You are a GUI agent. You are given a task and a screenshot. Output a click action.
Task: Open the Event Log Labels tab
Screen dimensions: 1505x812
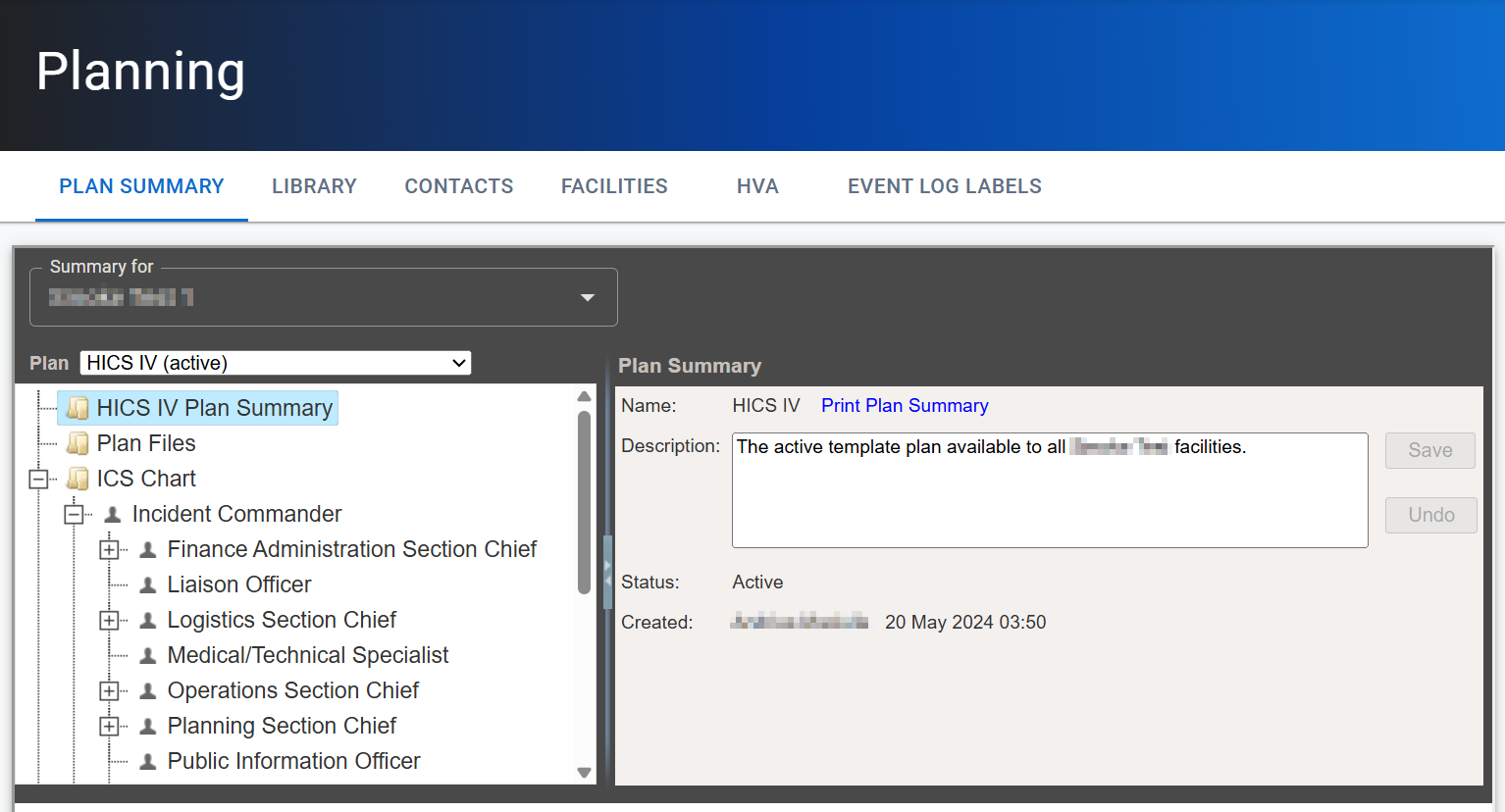coord(943,185)
